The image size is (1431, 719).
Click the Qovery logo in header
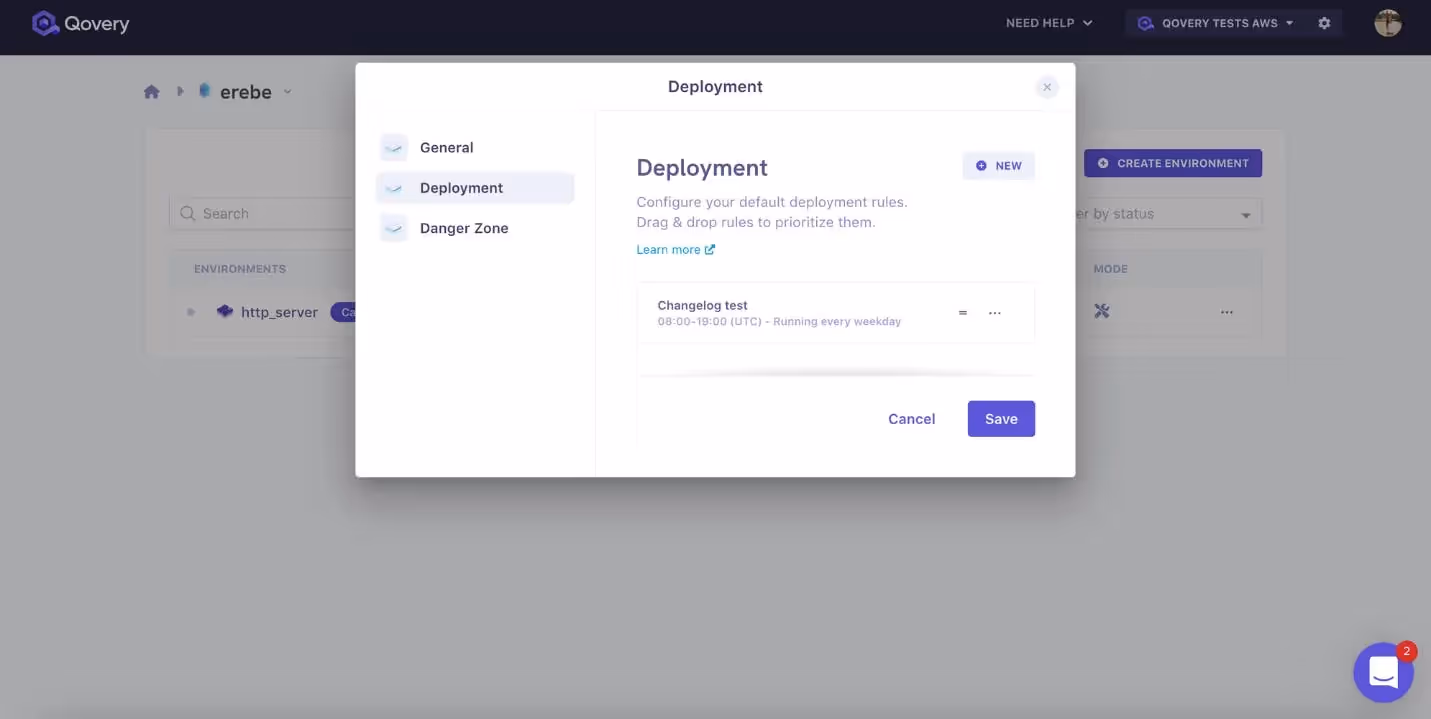coord(80,23)
